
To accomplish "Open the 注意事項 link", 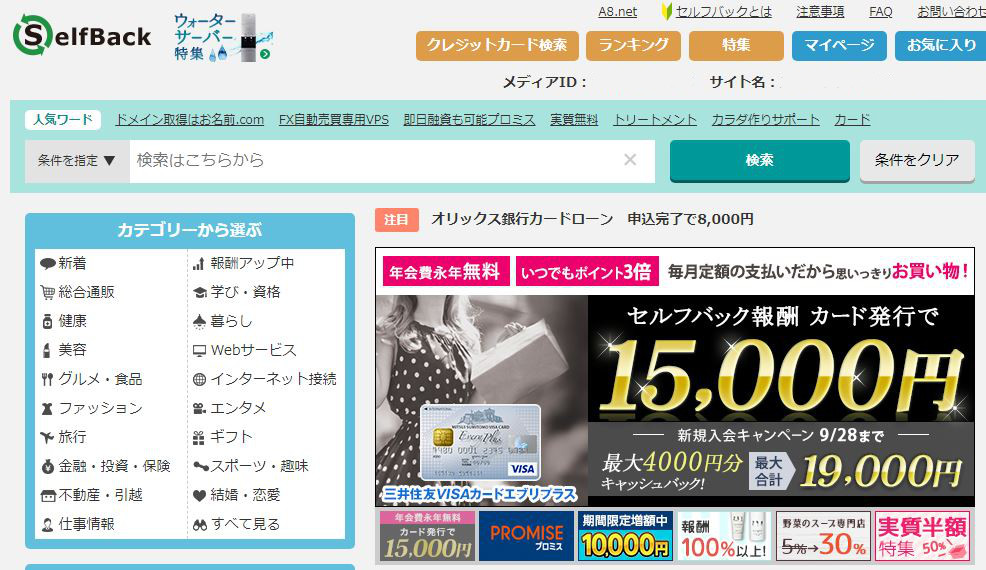I will point(820,12).
